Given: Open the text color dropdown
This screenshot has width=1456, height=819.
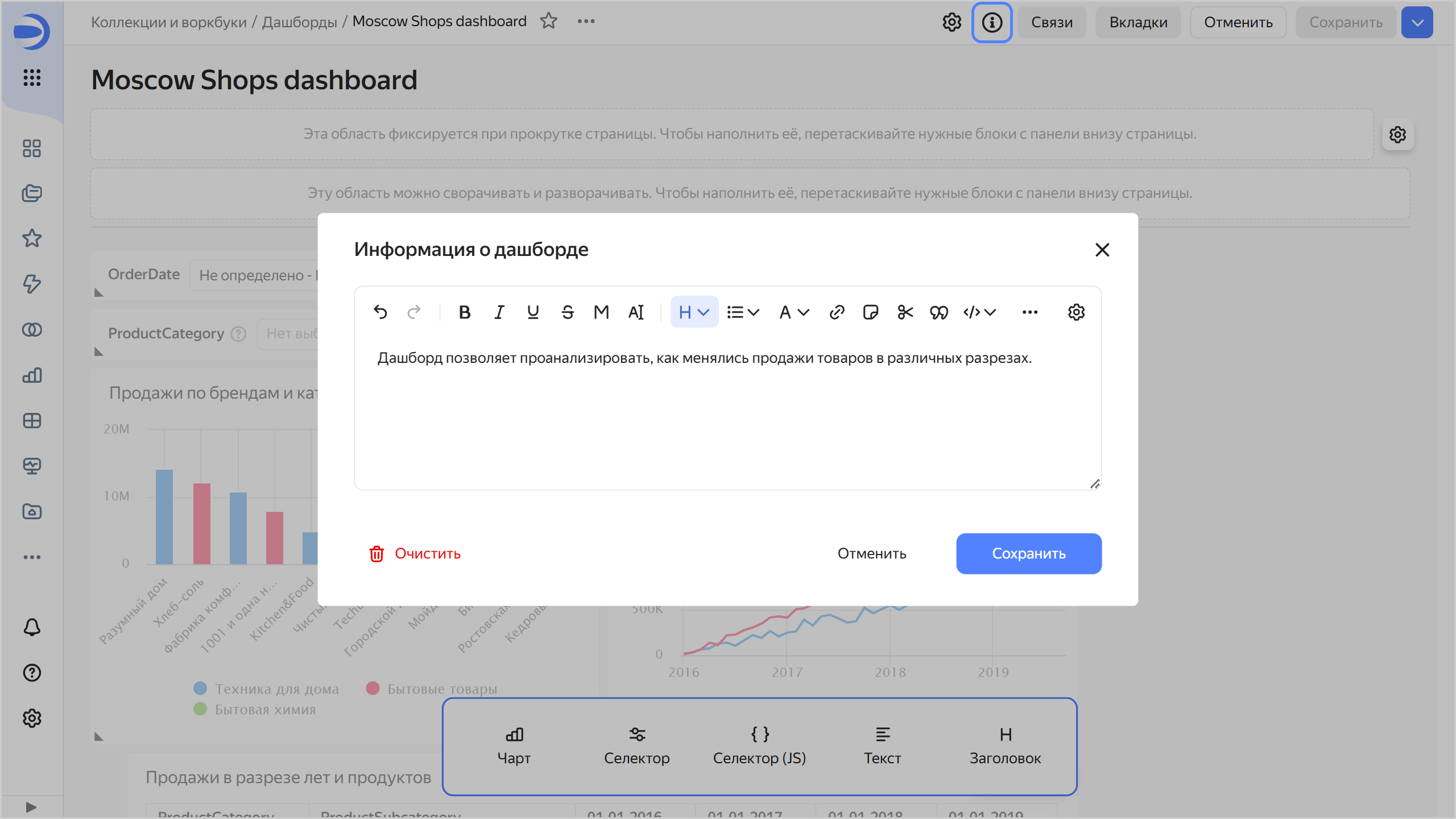Looking at the screenshot, I should click(x=794, y=312).
